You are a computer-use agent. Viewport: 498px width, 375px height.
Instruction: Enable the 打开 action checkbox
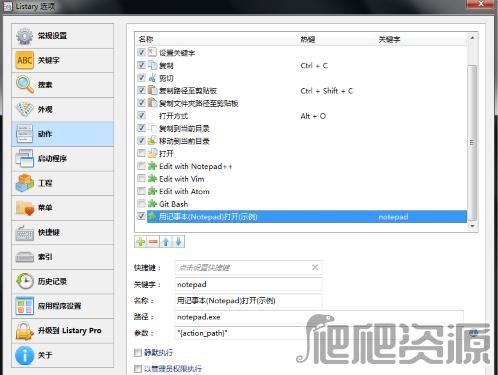tap(141, 153)
